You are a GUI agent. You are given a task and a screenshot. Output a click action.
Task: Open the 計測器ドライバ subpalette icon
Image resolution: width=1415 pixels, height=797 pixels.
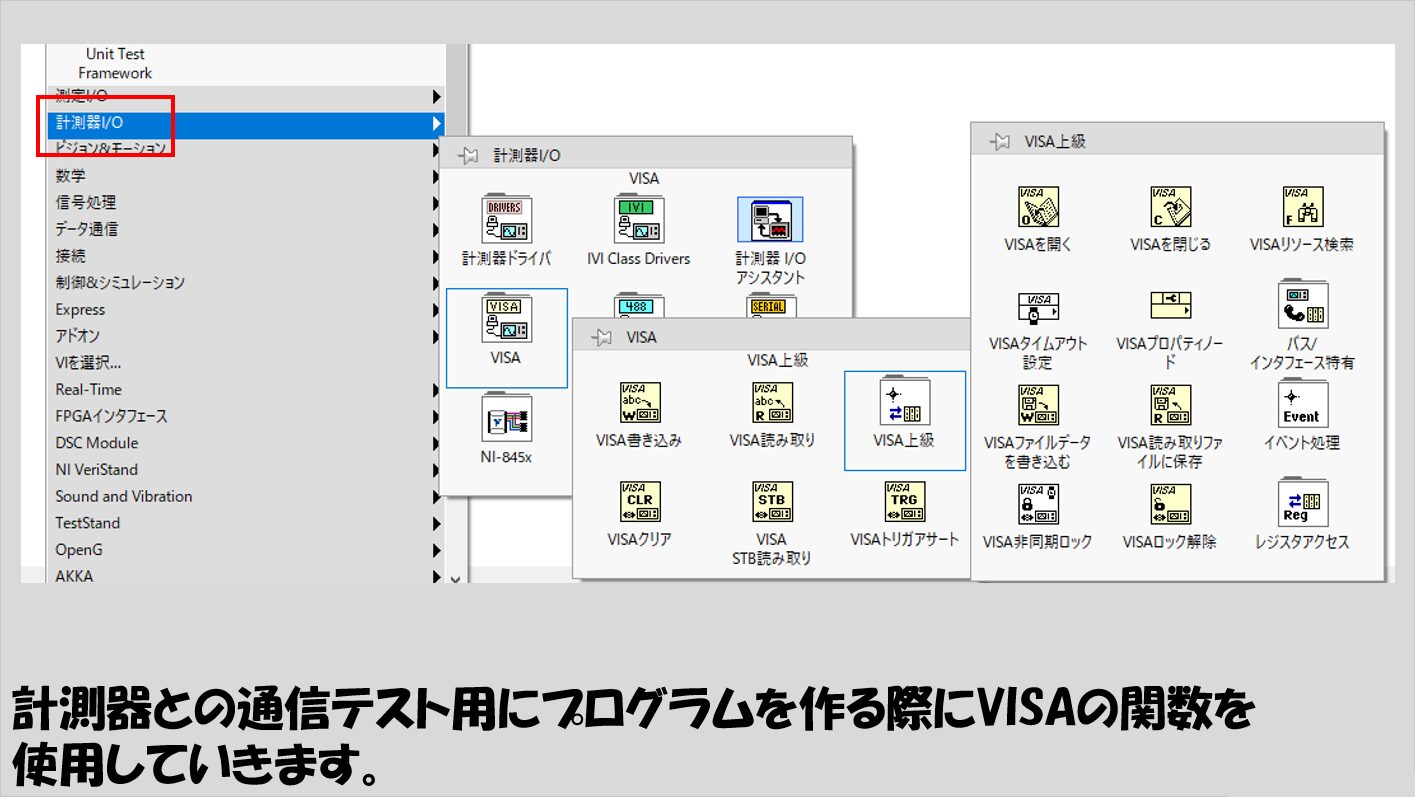(x=506, y=220)
